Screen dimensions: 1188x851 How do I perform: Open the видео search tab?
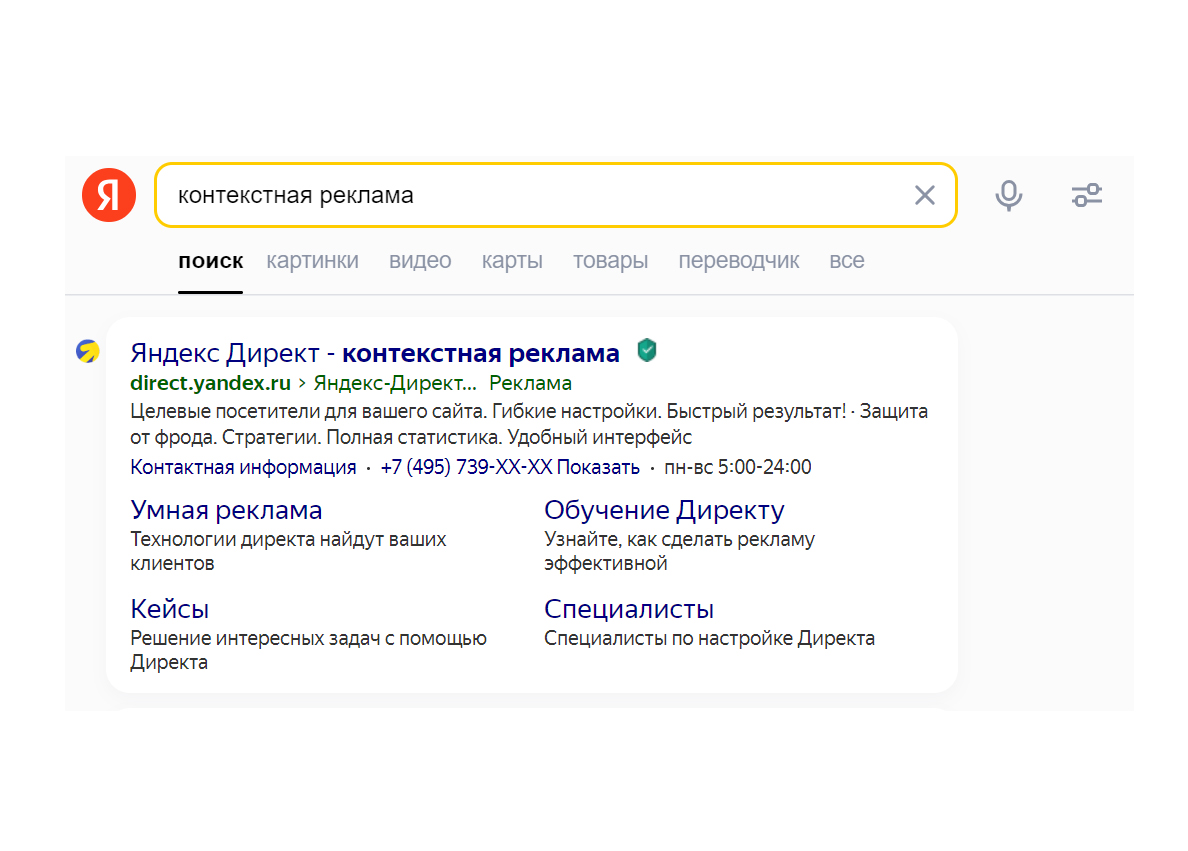pos(419,260)
